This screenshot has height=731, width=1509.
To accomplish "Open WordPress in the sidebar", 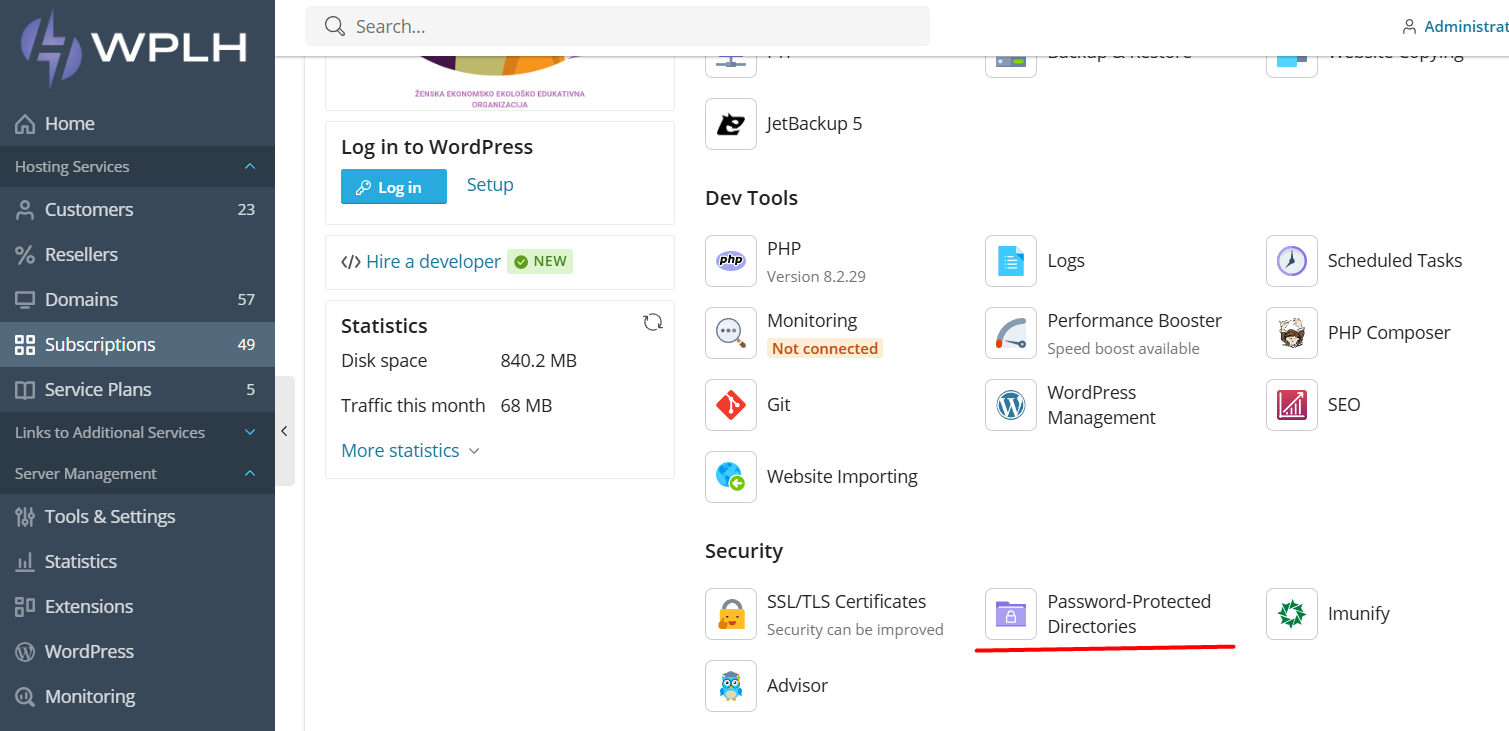I will pos(137,652).
